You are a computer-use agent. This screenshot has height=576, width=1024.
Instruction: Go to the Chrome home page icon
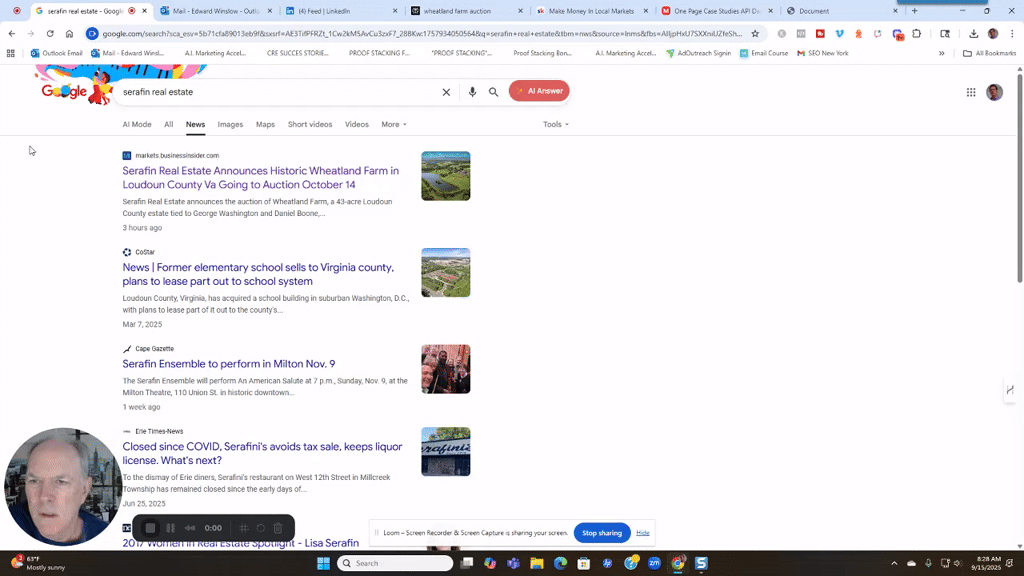tap(69, 33)
